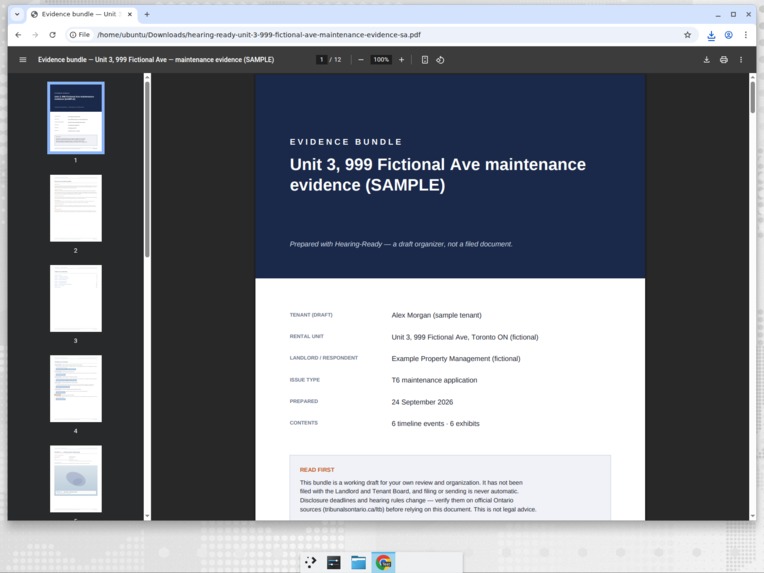The width and height of the screenshot is (764, 573).
Task: Go forward with browser forward arrow
Action: tap(35, 35)
